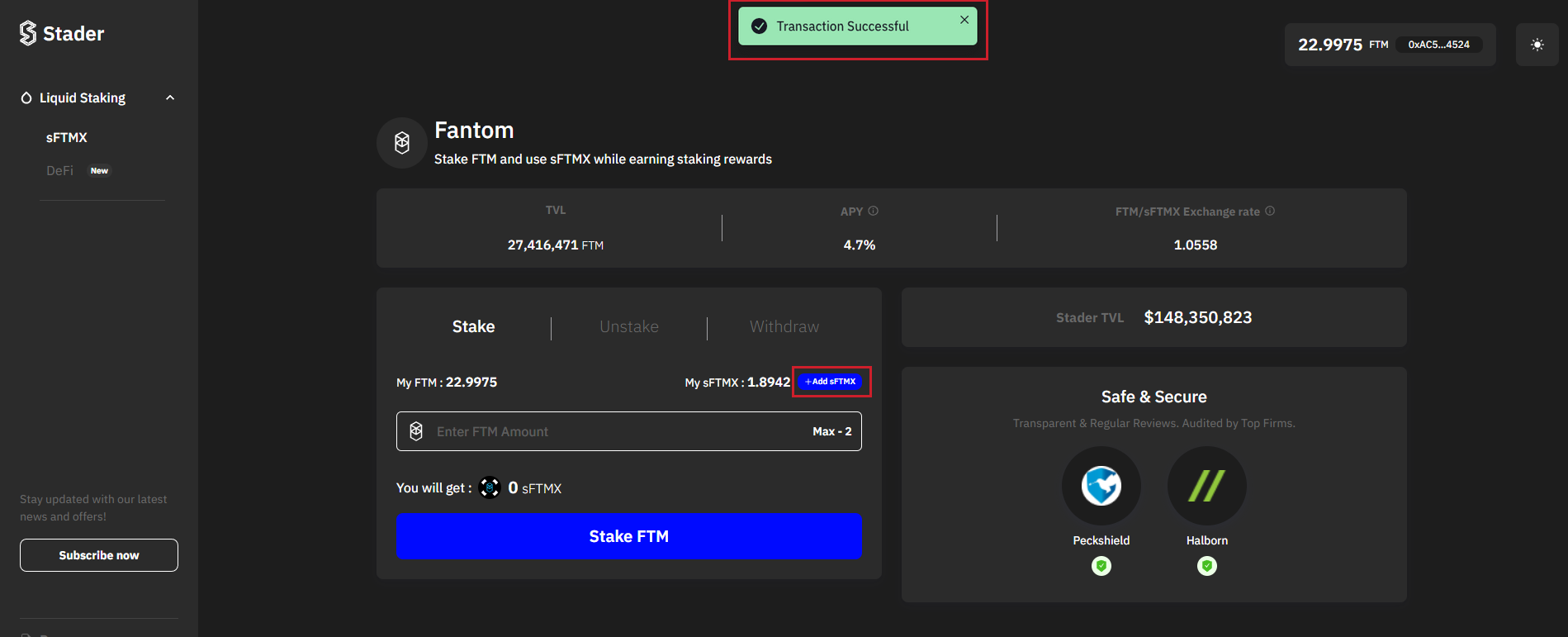Image resolution: width=1568 pixels, height=637 pixels.
Task: Click the verified check under Halborn
Action: point(1207,566)
